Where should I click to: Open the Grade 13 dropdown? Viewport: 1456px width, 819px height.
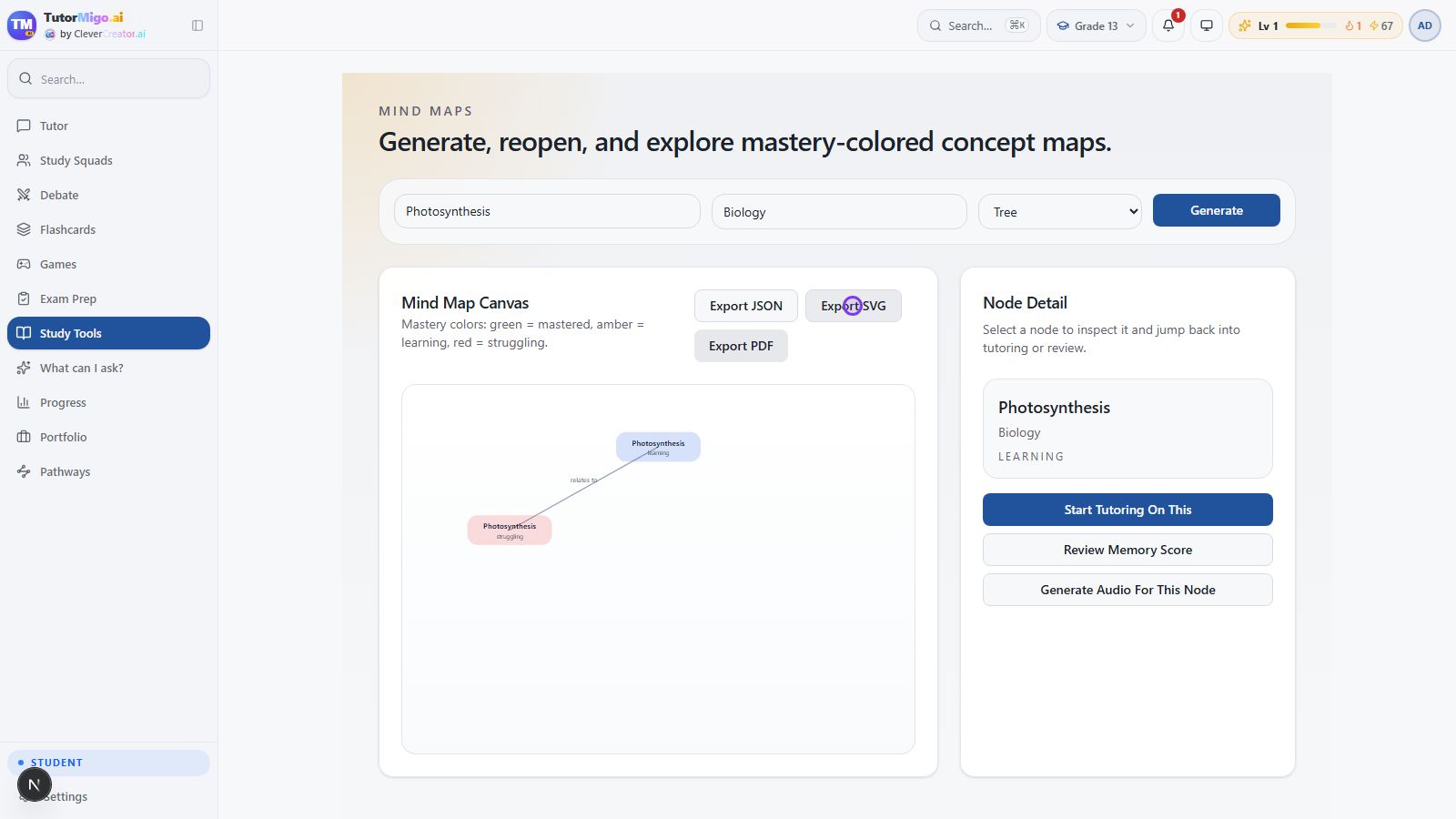point(1096,25)
